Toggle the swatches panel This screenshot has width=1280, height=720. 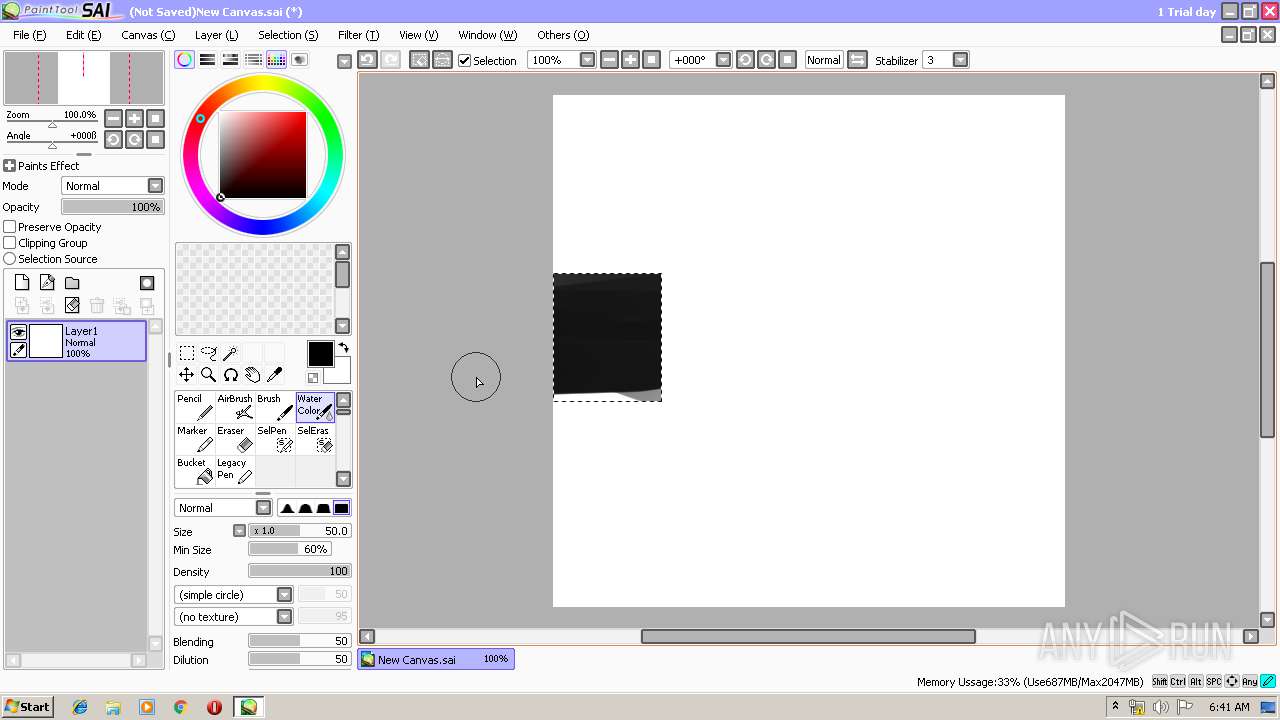pos(276,60)
